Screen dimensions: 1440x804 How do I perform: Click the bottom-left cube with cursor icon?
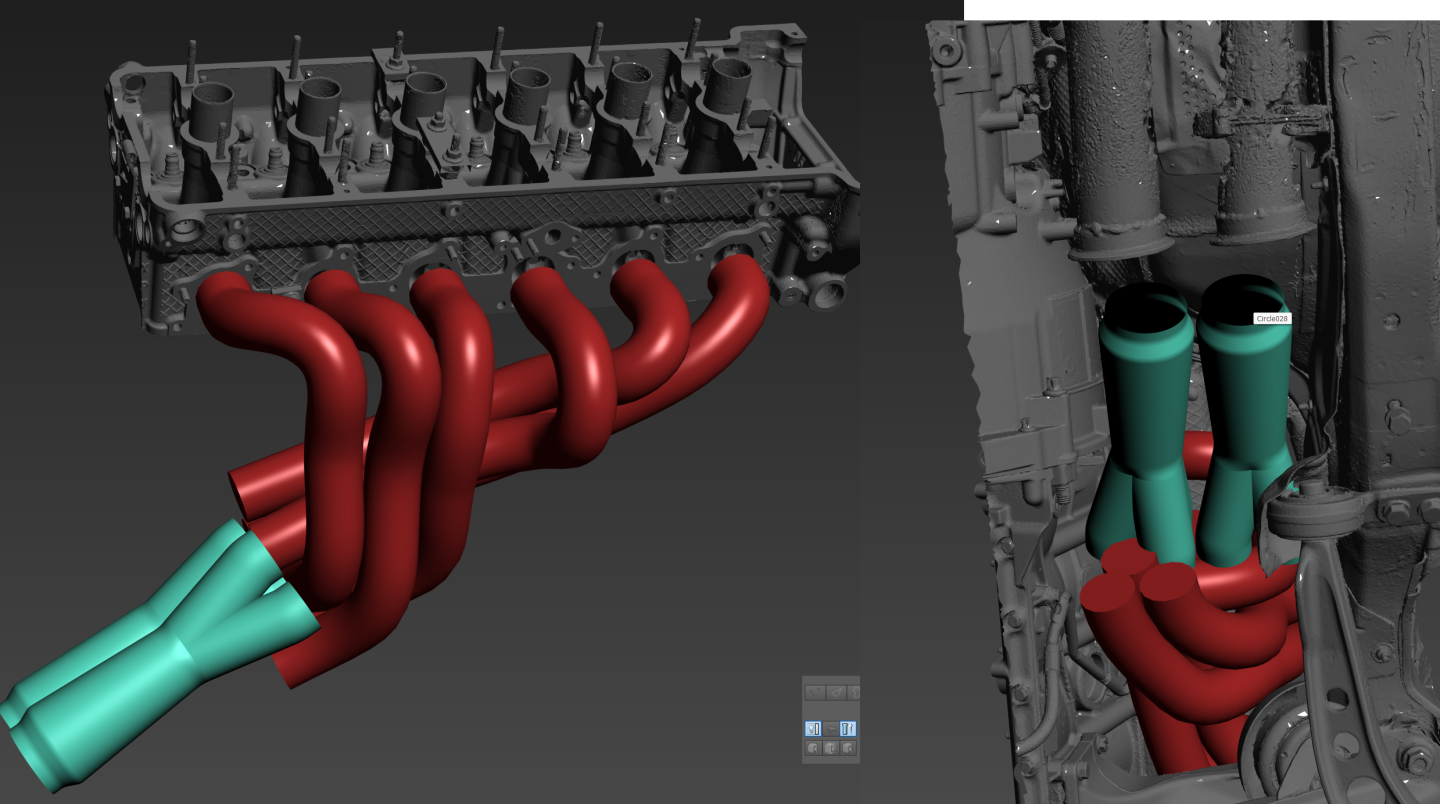tap(813, 748)
